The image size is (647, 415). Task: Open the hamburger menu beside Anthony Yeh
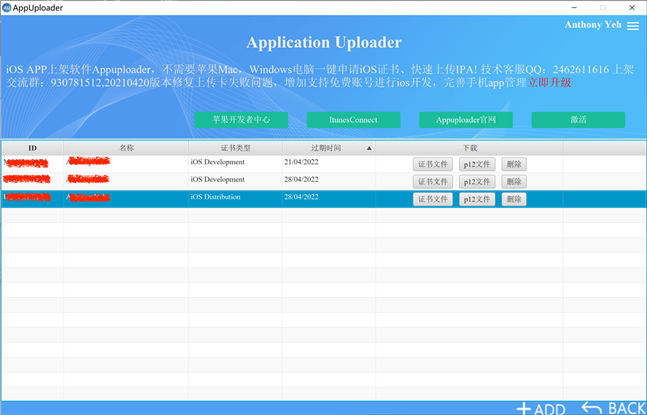pyautogui.click(x=633, y=26)
